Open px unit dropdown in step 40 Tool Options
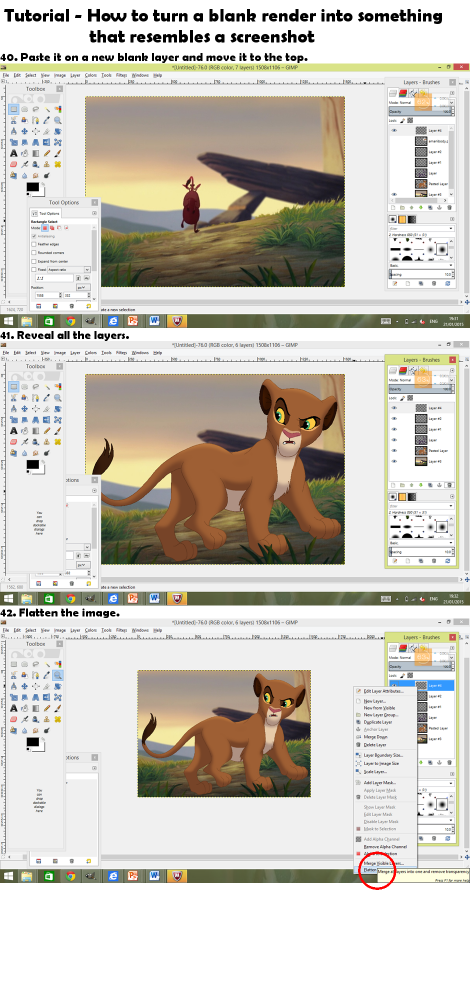 coord(84,288)
